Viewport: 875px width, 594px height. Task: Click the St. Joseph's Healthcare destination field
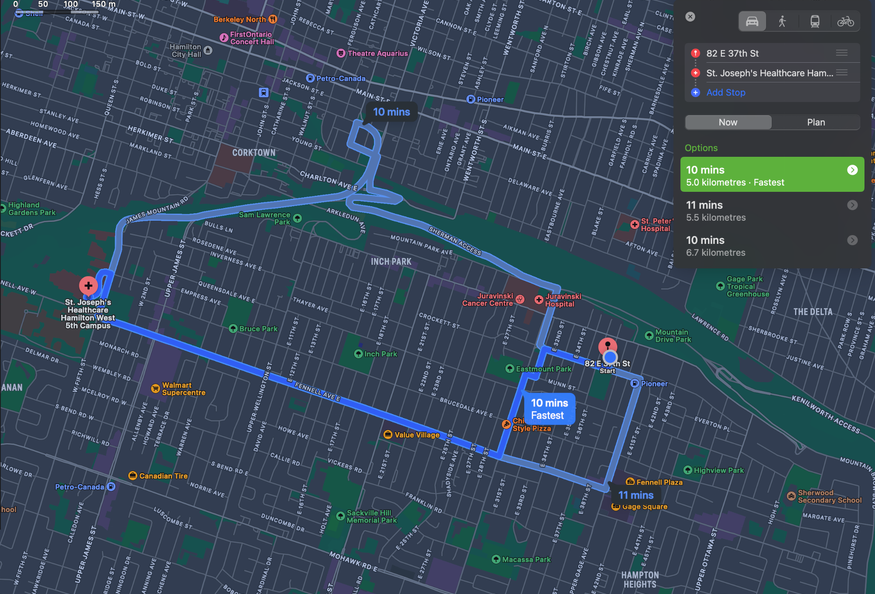click(772, 73)
